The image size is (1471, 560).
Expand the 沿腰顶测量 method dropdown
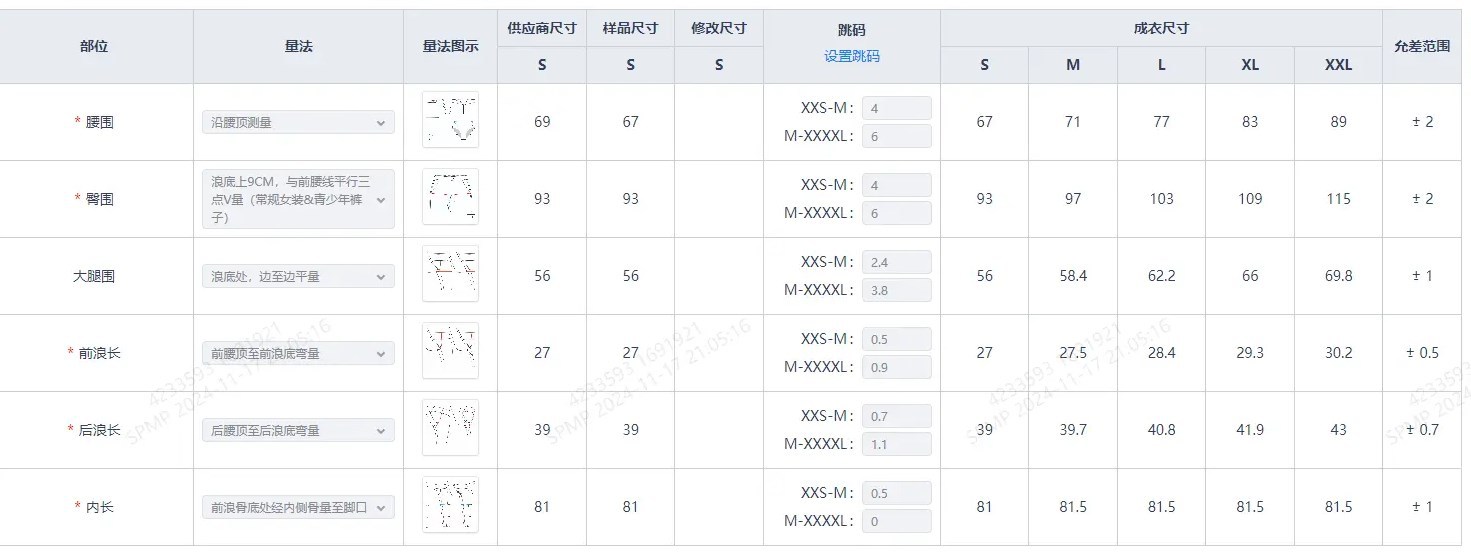coord(298,122)
